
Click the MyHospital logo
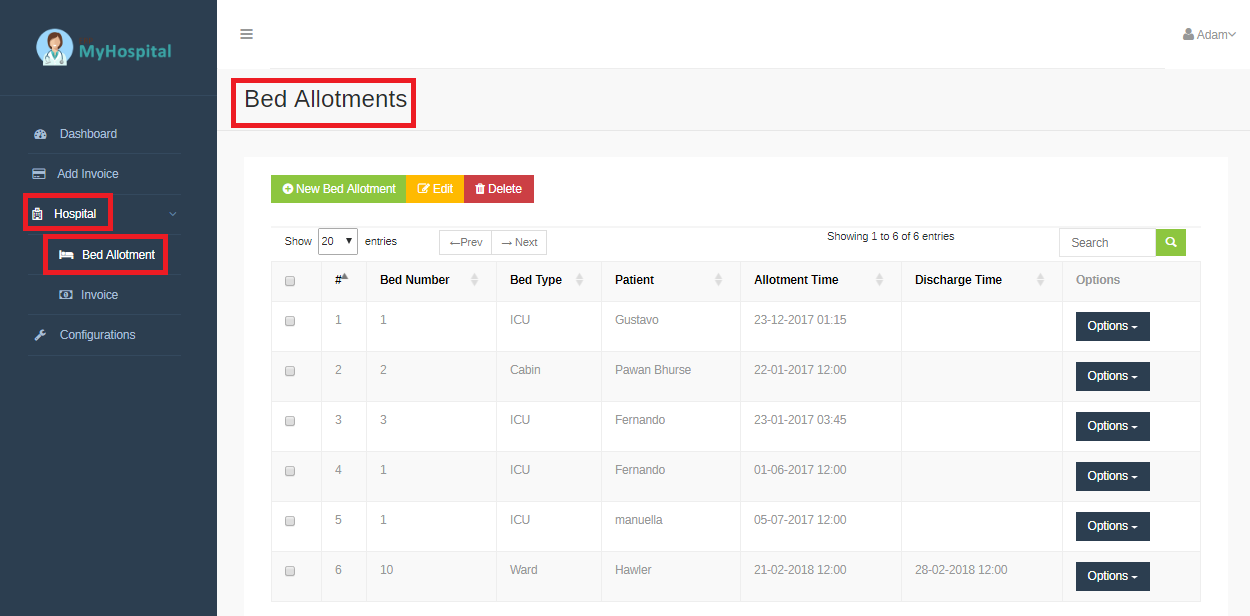tap(104, 48)
